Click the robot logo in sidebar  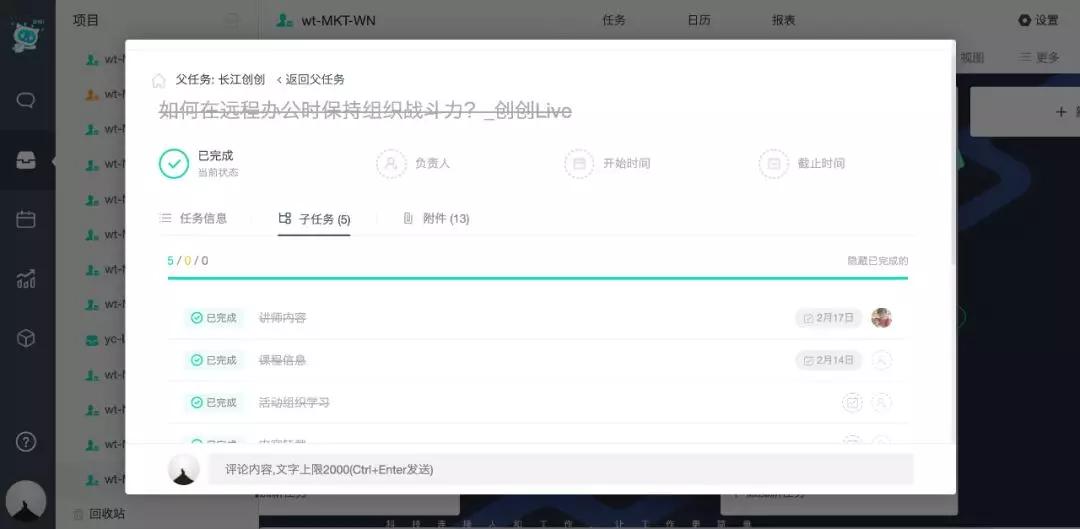(27, 37)
